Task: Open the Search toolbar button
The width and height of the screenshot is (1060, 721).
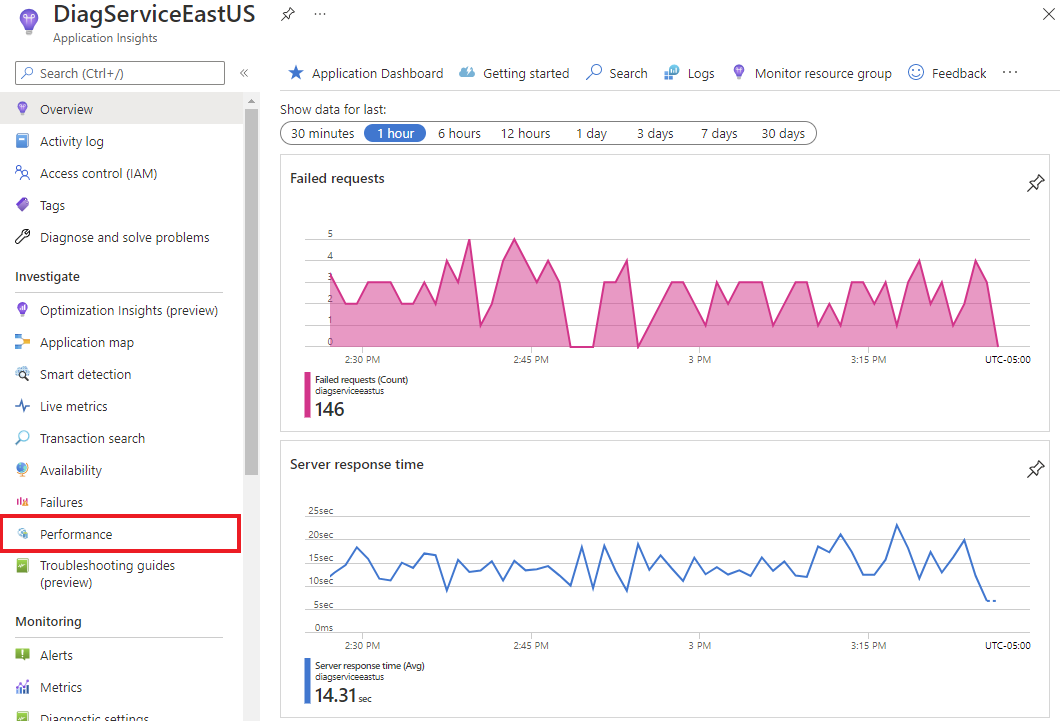Action: click(617, 73)
